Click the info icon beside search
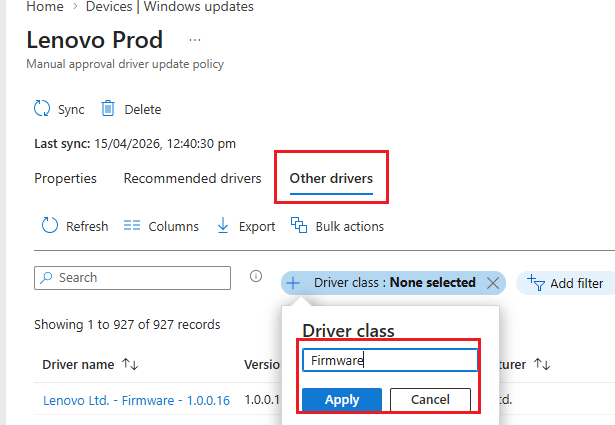 pos(256,277)
